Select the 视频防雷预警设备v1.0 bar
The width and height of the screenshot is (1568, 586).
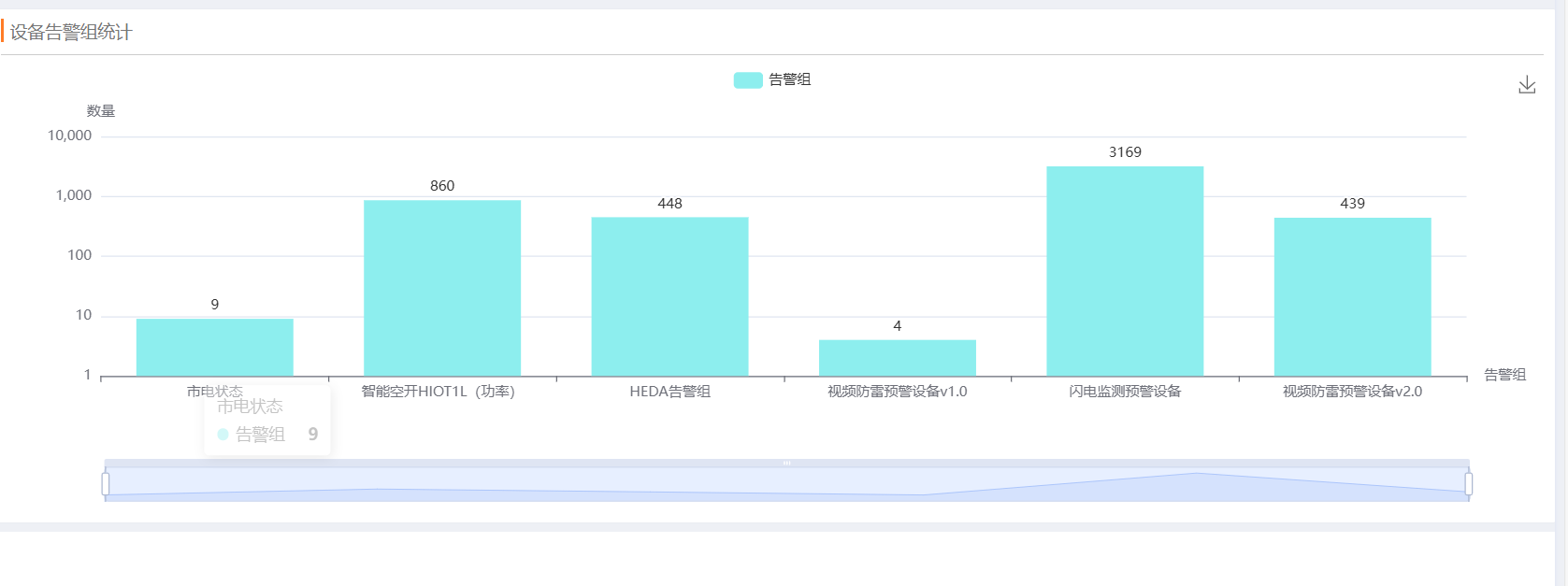click(897, 358)
